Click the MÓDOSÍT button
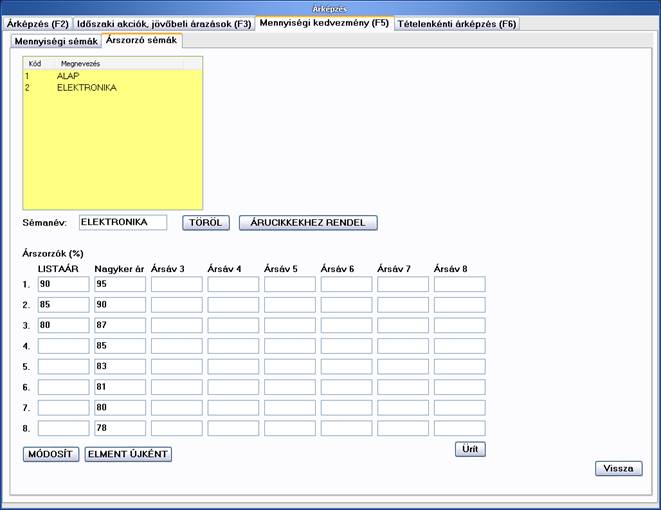The height and width of the screenshot is (510, 661). pos(51,454)
